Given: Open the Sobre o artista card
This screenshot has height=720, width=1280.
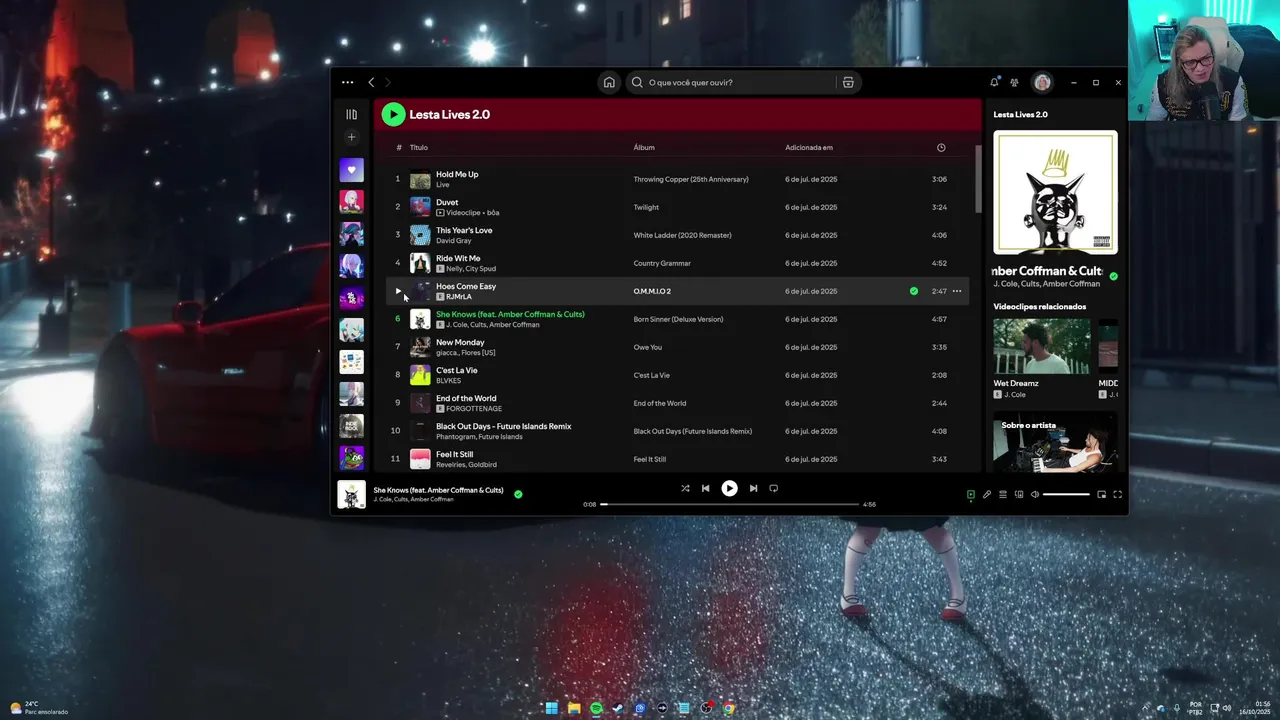Looking at the screenshot, I should (x=1055, y=443).
